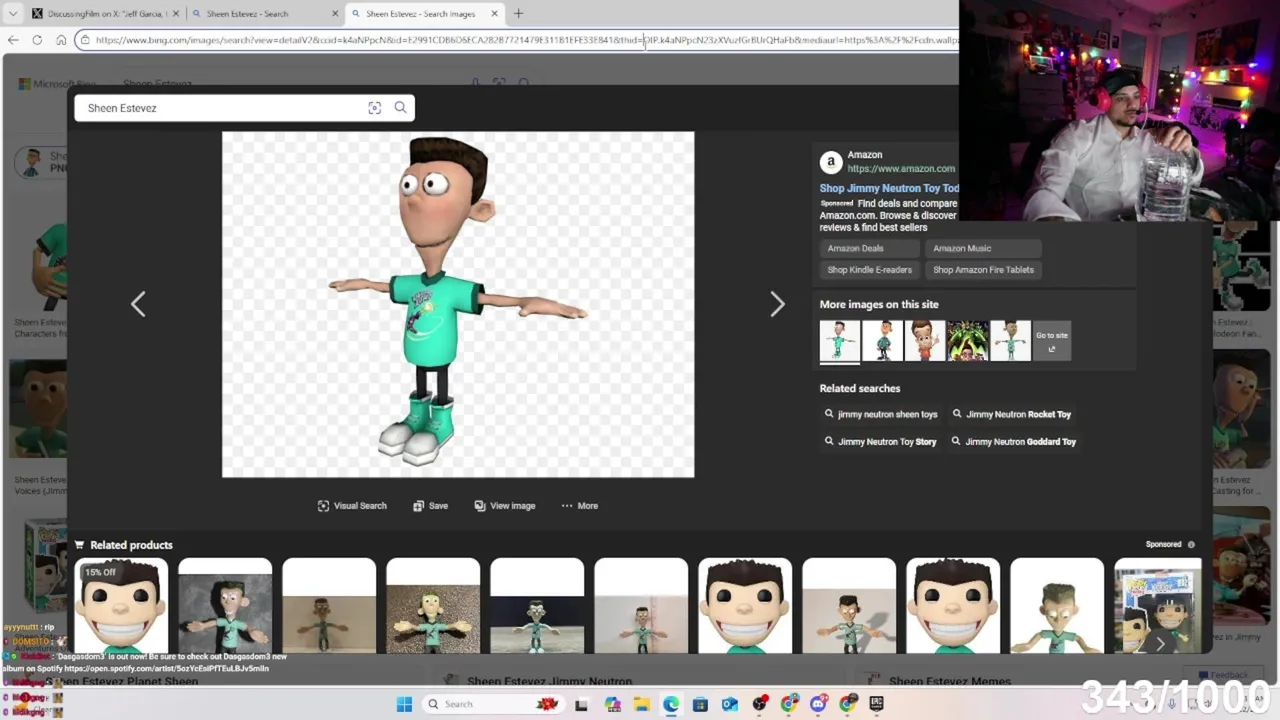Save the image to collections
Image resolution: width=1280 pixels, height=720 pixels.
pyautogui.click(x=430, y=506)
